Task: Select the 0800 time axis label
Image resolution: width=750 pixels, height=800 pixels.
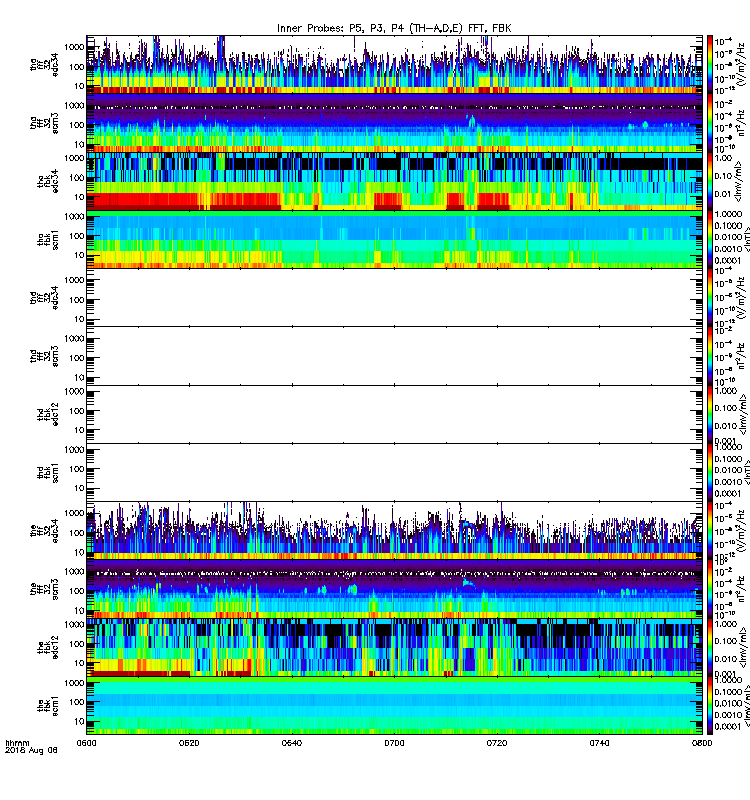Action: coord(702,743)
